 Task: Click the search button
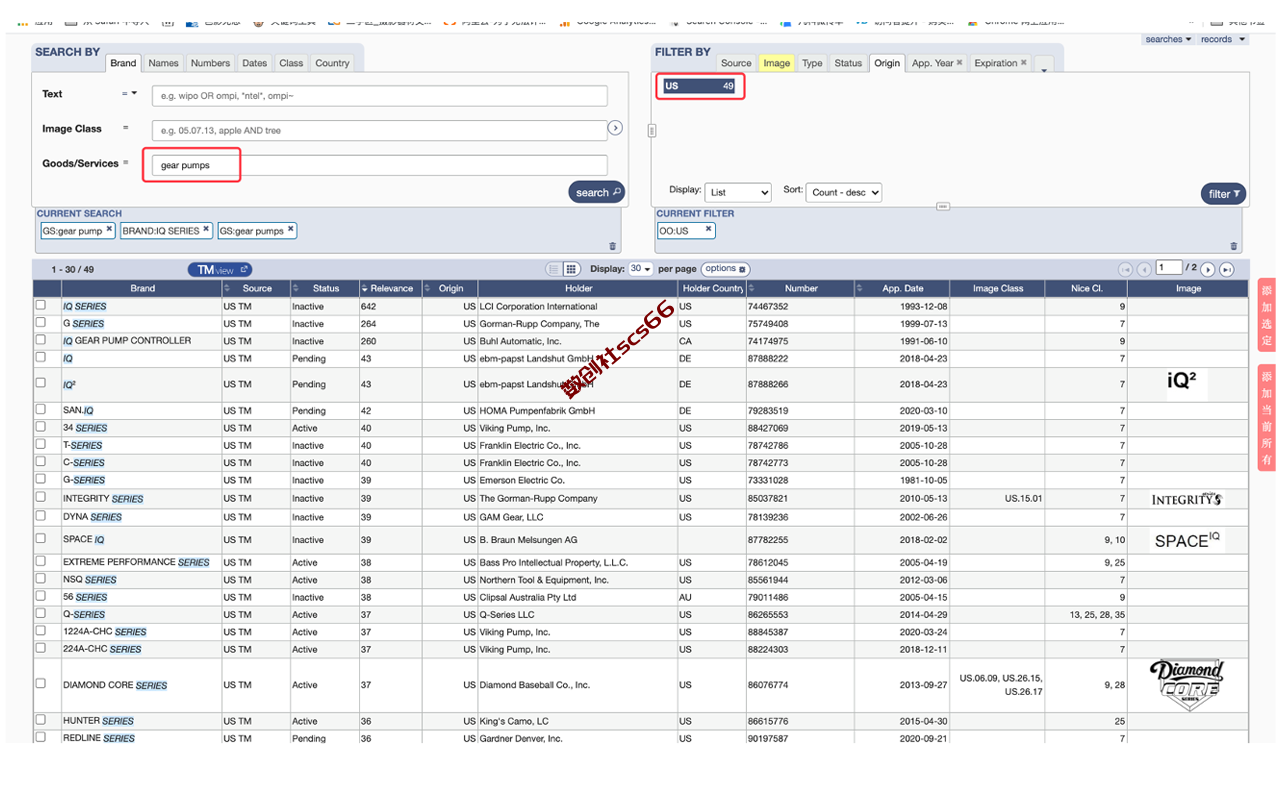(597, 192)
